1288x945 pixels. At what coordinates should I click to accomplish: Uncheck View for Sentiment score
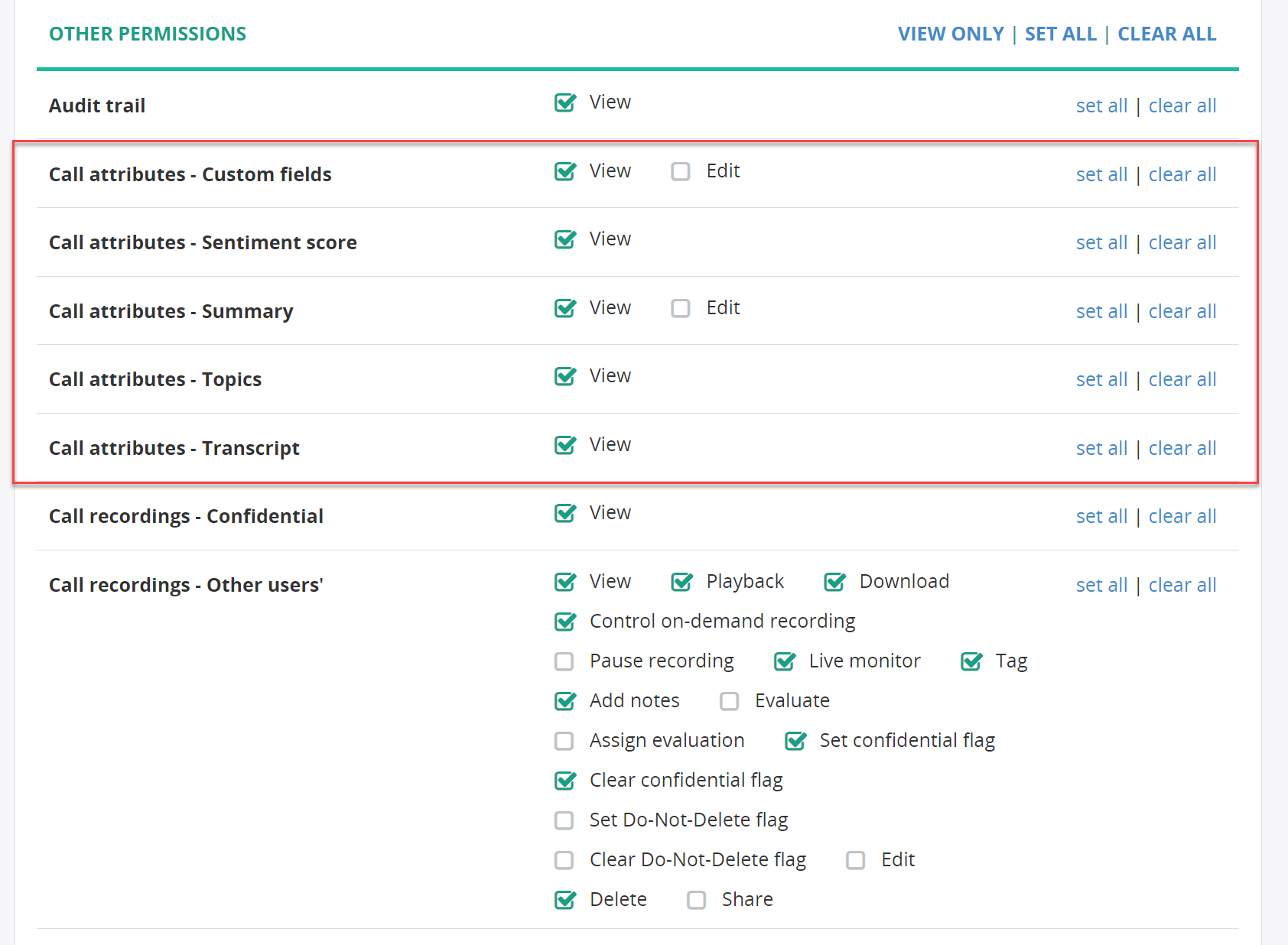tap(564, 239)
